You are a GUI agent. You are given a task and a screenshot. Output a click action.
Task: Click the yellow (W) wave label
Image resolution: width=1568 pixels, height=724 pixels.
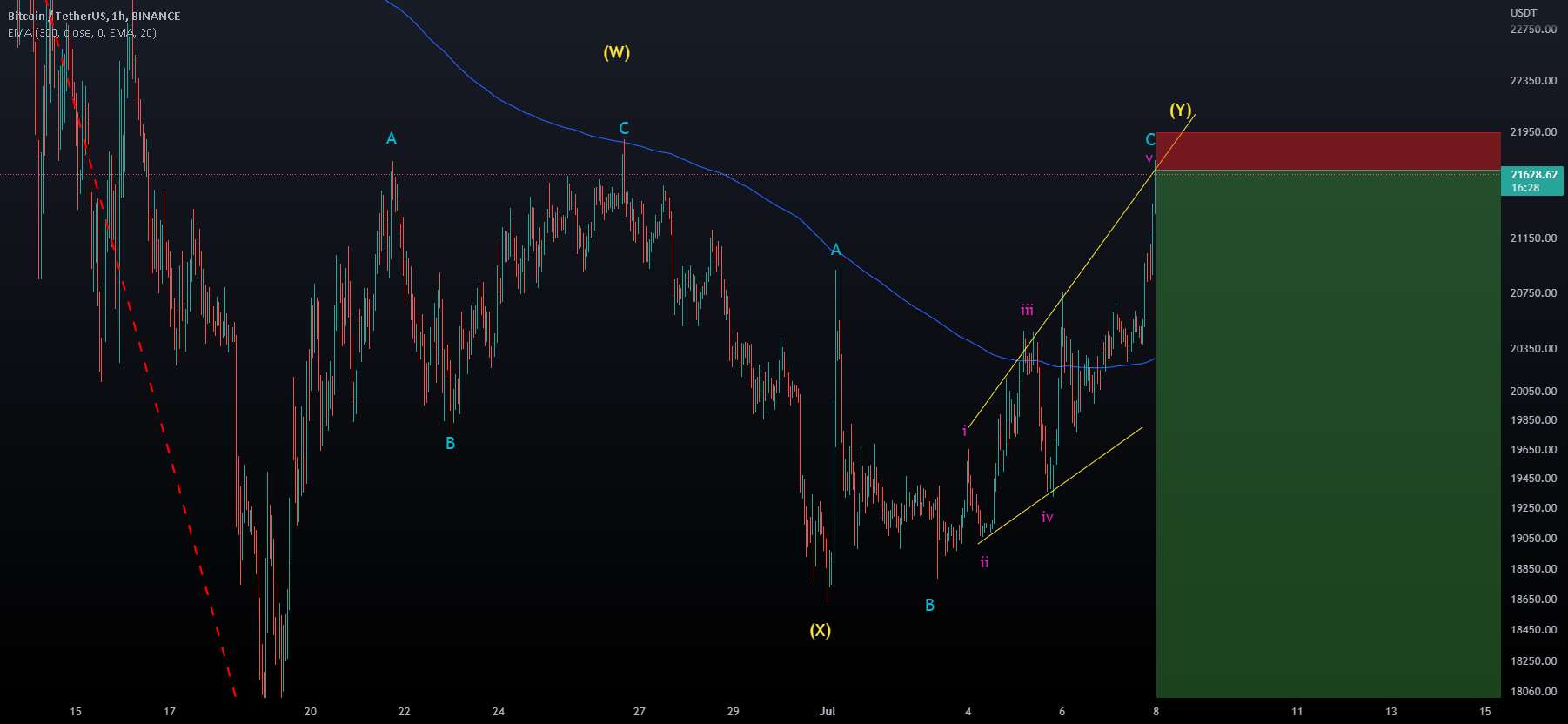616,52
